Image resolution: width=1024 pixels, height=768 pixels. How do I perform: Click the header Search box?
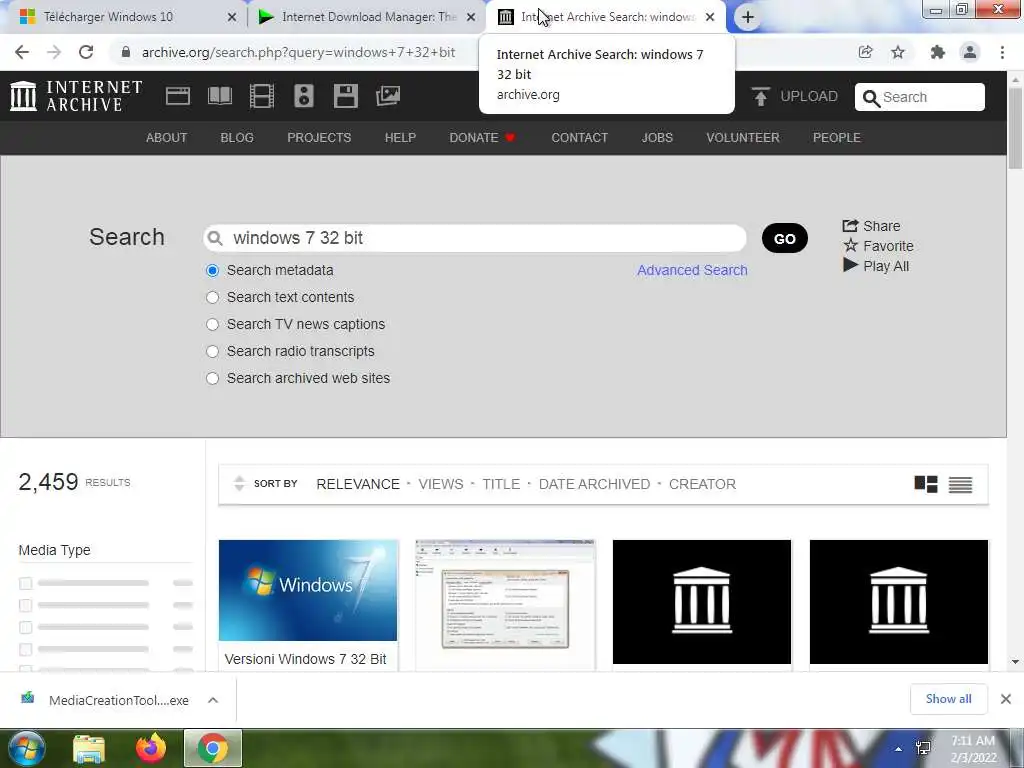coord(920,97)
